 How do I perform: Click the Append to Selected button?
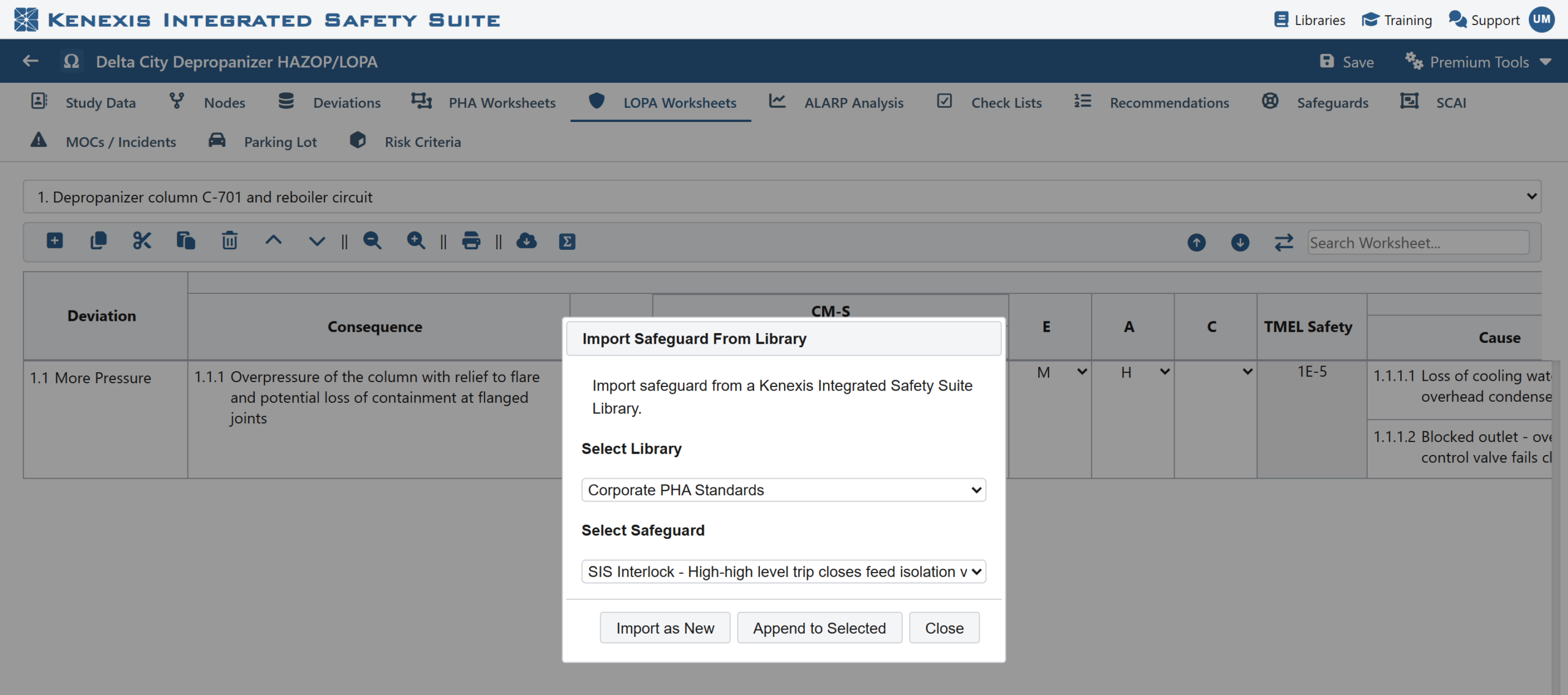click(x=820, y=628)
